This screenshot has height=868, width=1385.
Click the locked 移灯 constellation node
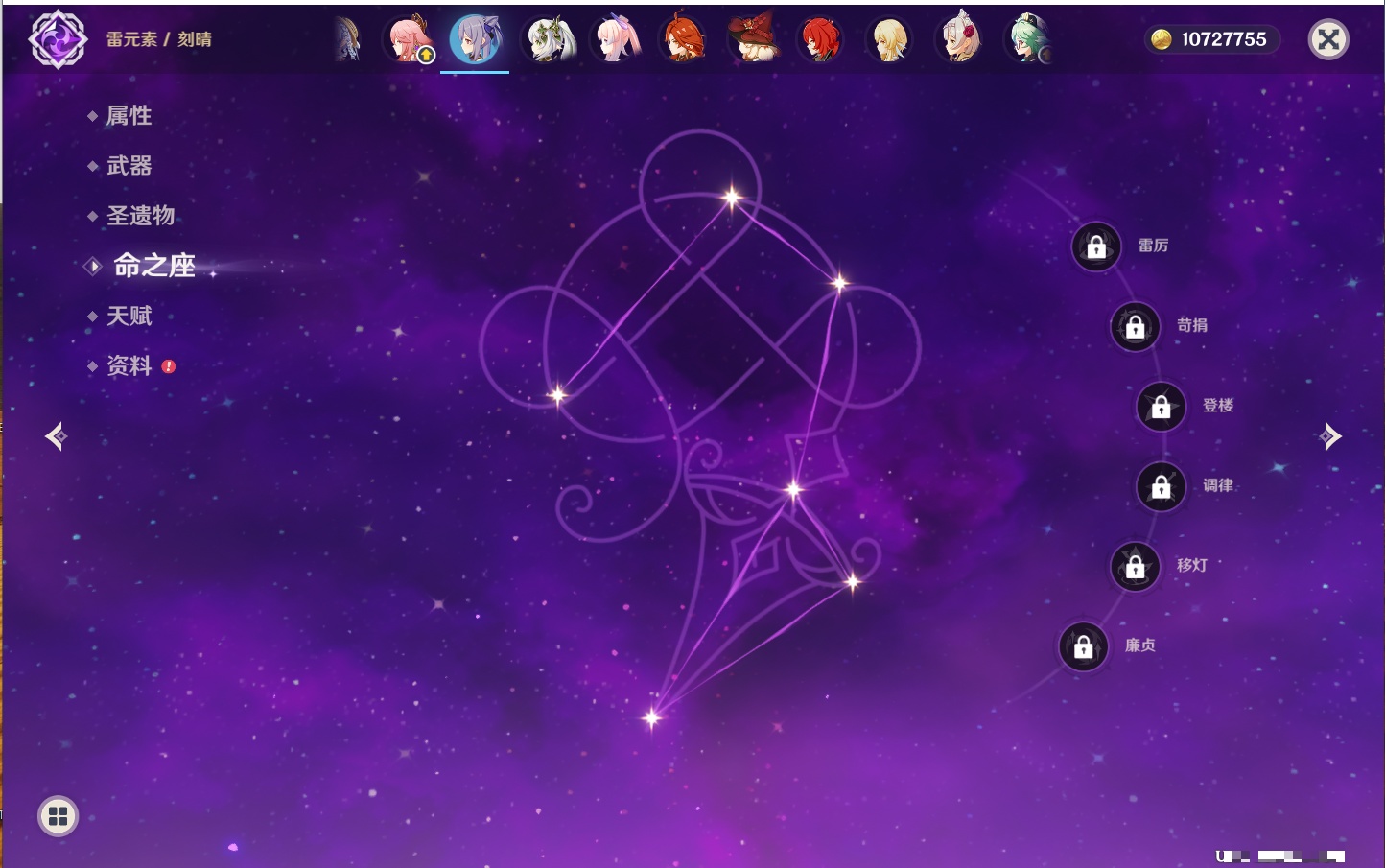(x=1136, y=567)
